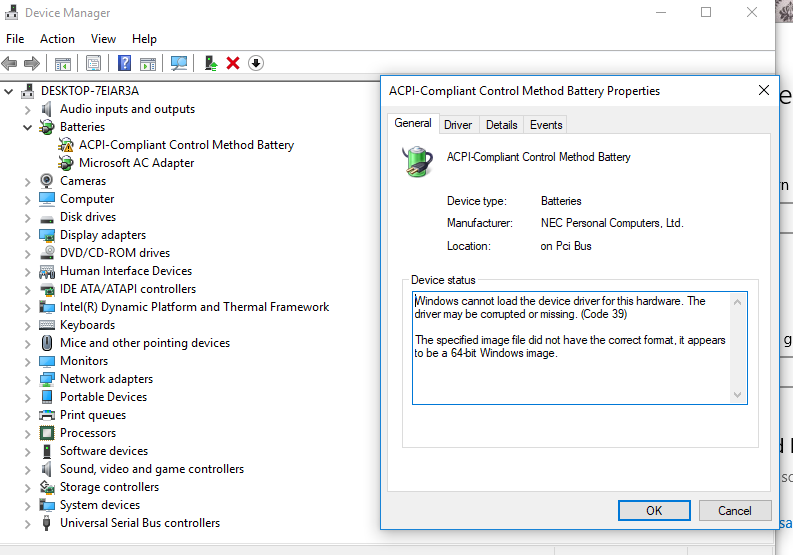Select the DESKTOP-7EIAR3A computer node

(90, 91)
